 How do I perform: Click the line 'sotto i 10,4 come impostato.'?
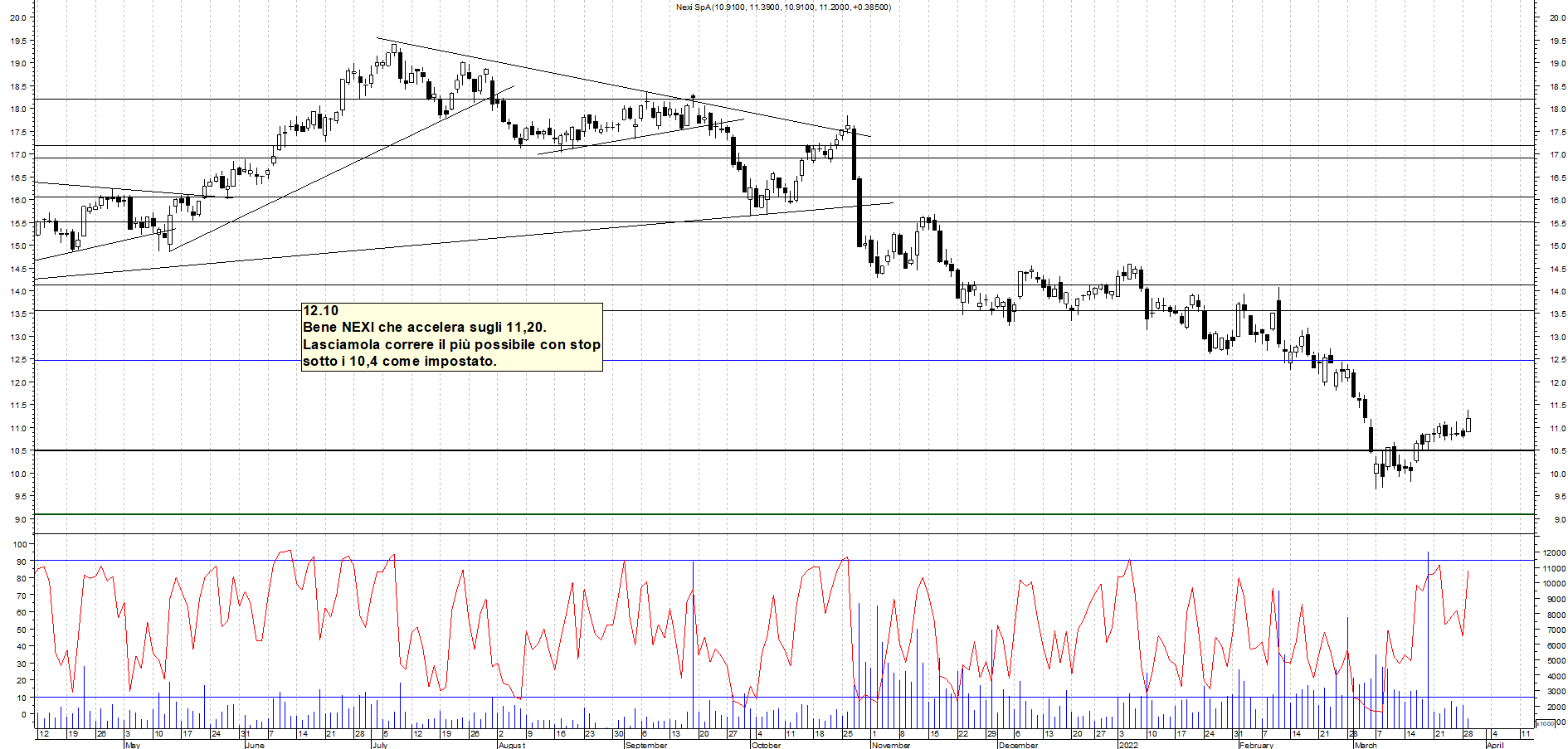click(x=400, y=361)
